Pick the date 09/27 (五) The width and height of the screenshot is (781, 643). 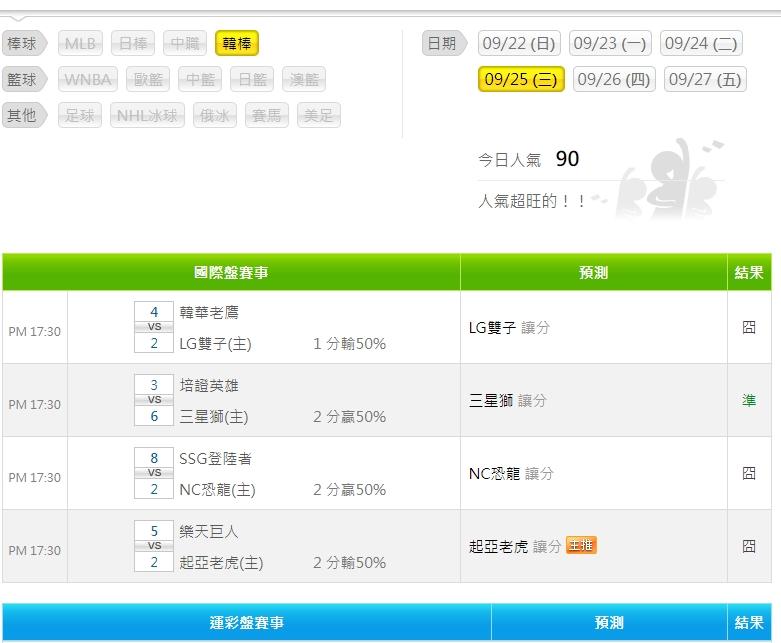coord(705,79)
